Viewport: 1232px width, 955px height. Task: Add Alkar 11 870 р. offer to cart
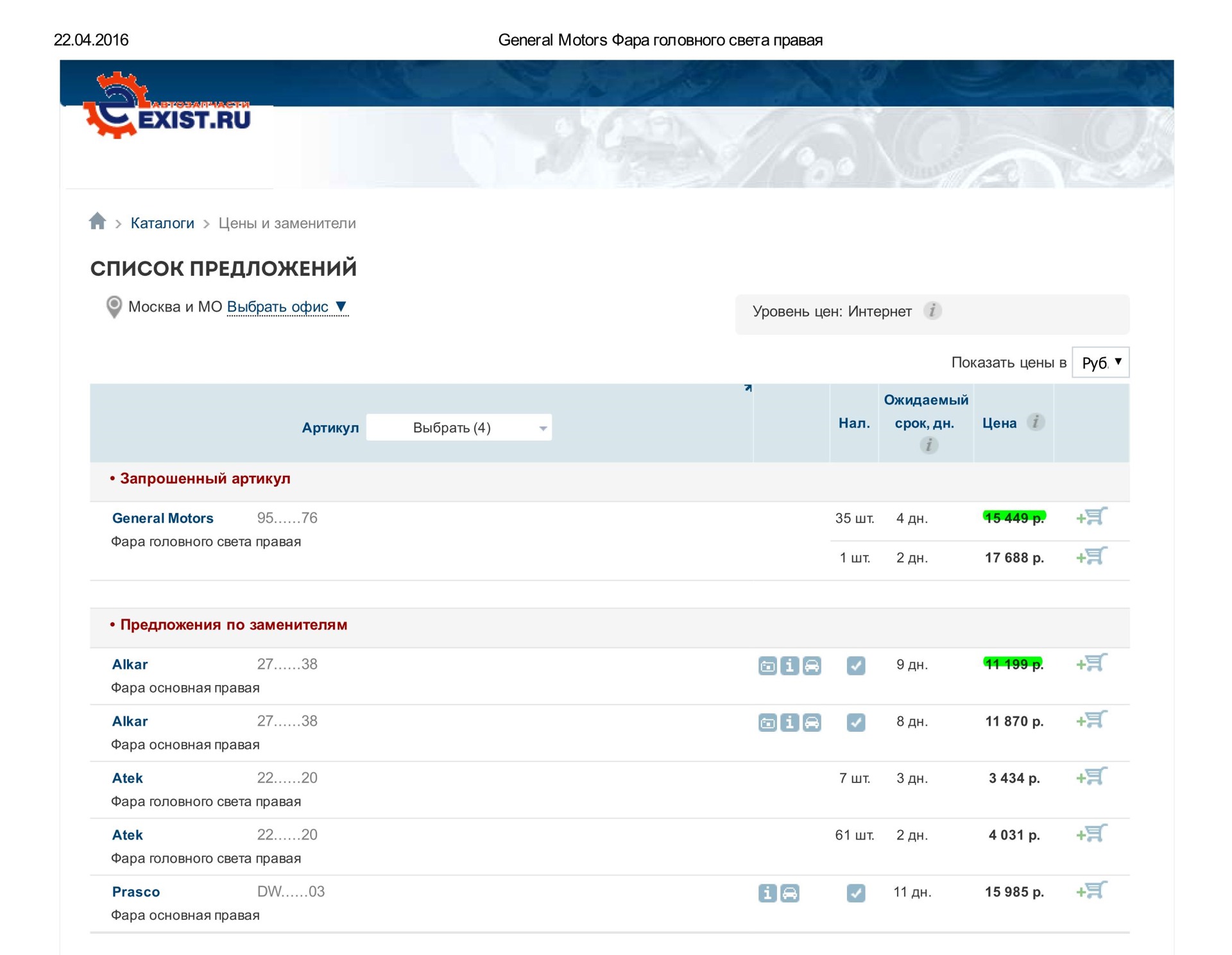coord(1092,720)
